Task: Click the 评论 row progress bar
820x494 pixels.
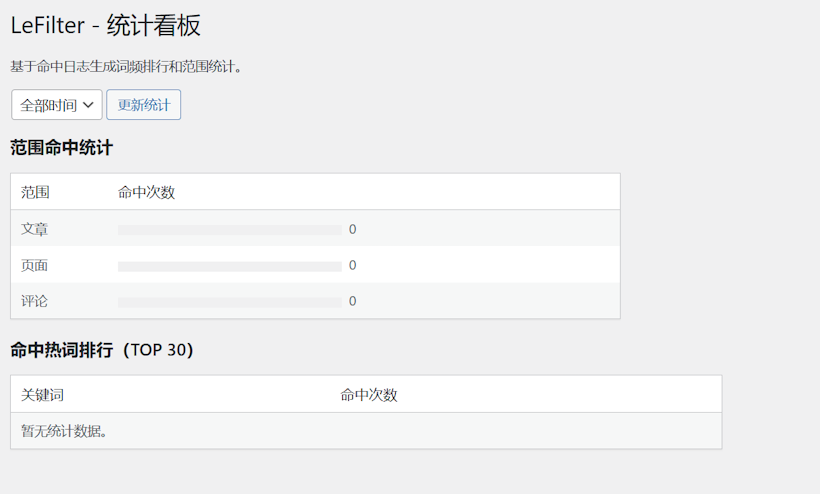Action: coord(230,302)
